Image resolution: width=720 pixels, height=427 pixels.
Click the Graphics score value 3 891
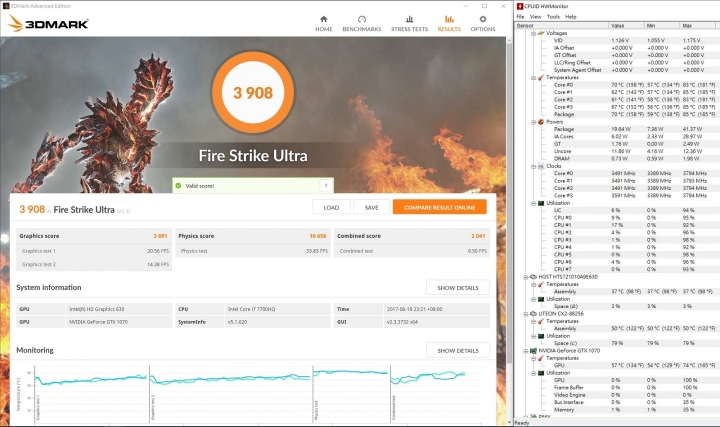pyautogui.click(x=160, y=236)
